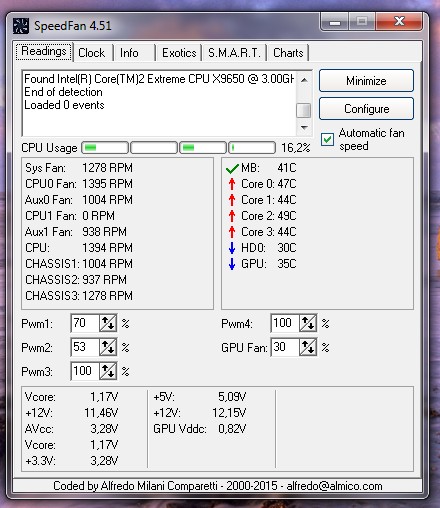Click the Aux0 Fan 1004 RPM reading
Screen dimensions: 440x508
(79, 200)
